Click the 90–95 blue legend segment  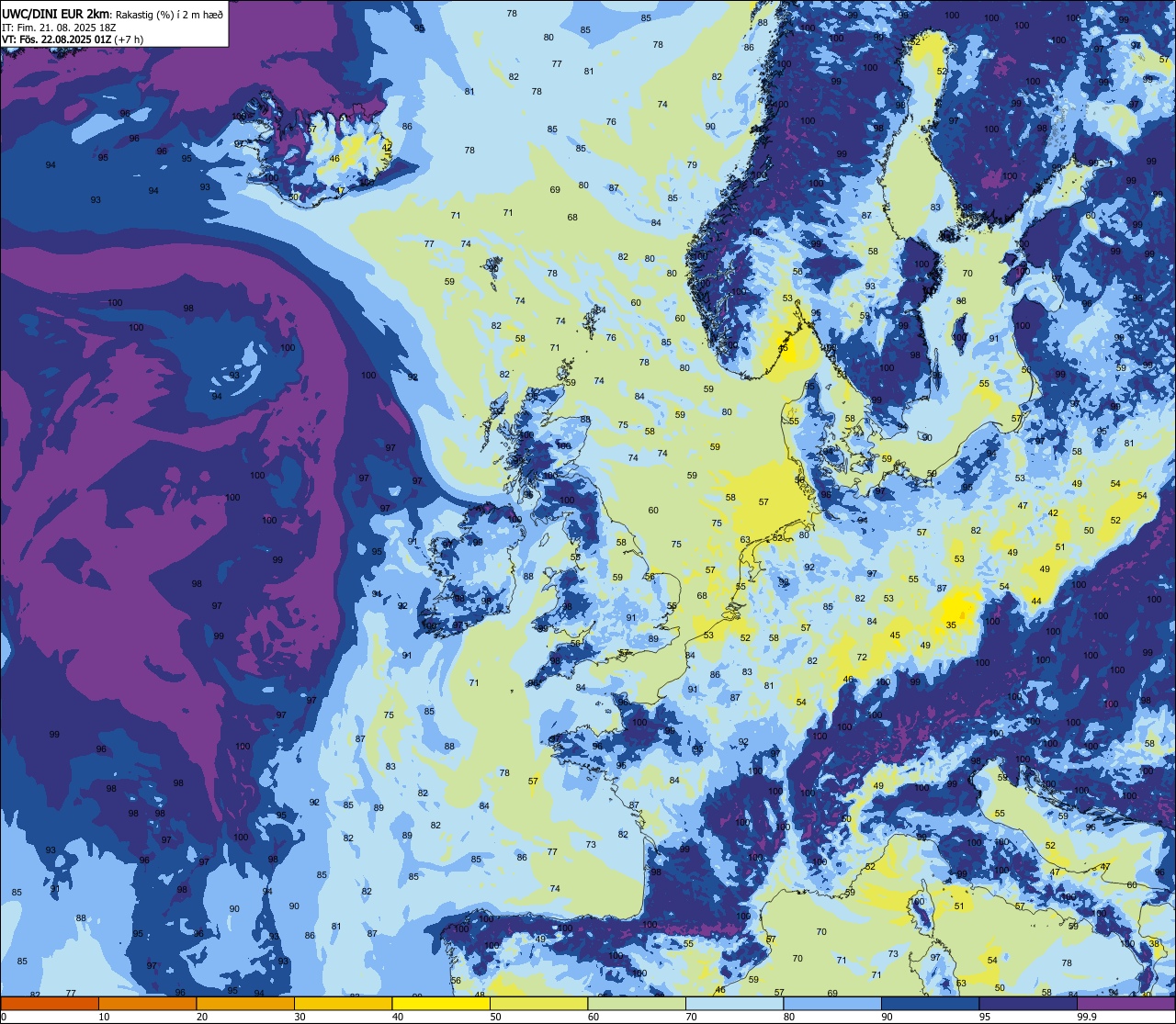(930, 1003)
